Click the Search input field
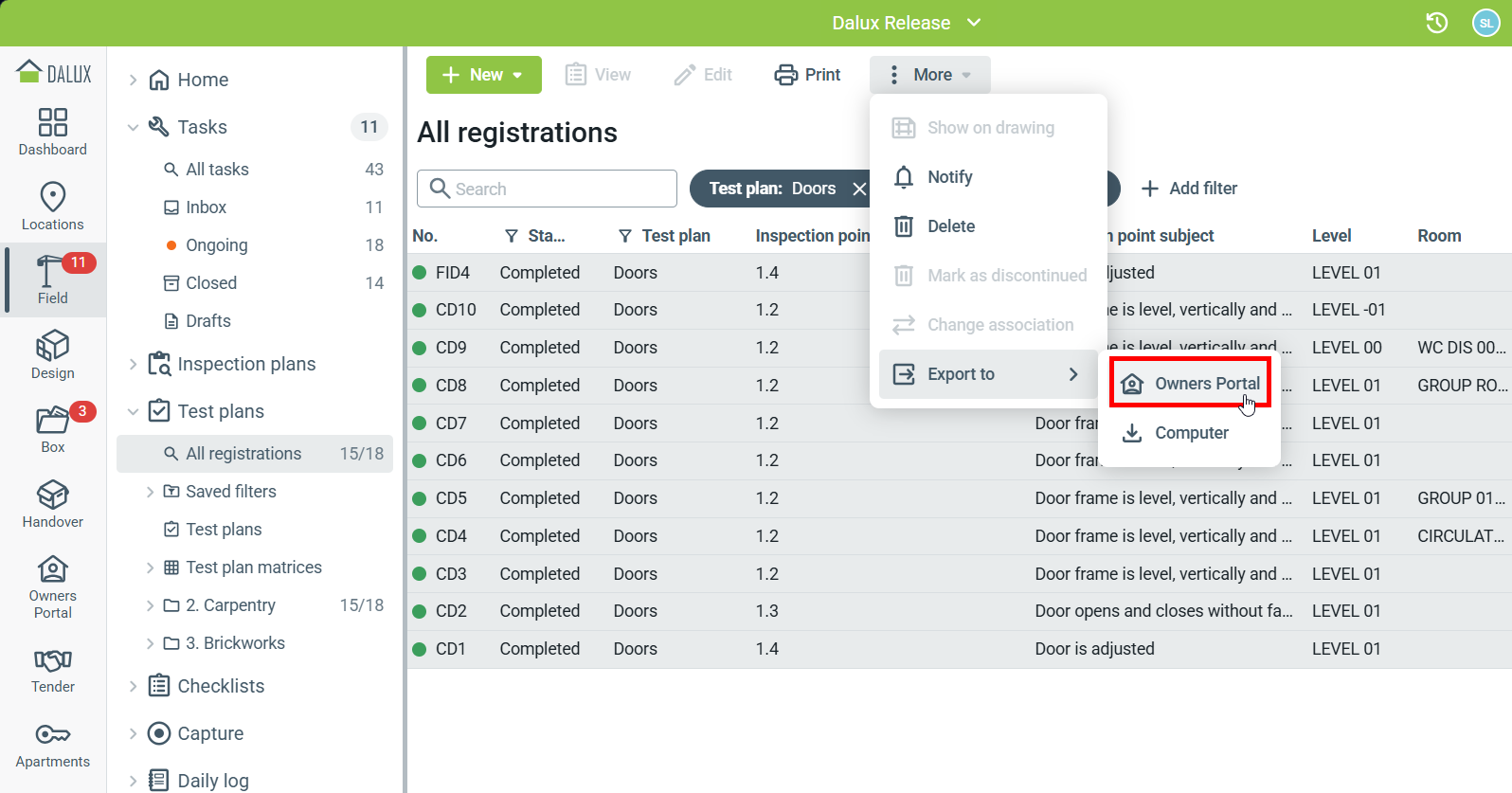The width and height of the screenshot is (1512, 793). (547, 189)
